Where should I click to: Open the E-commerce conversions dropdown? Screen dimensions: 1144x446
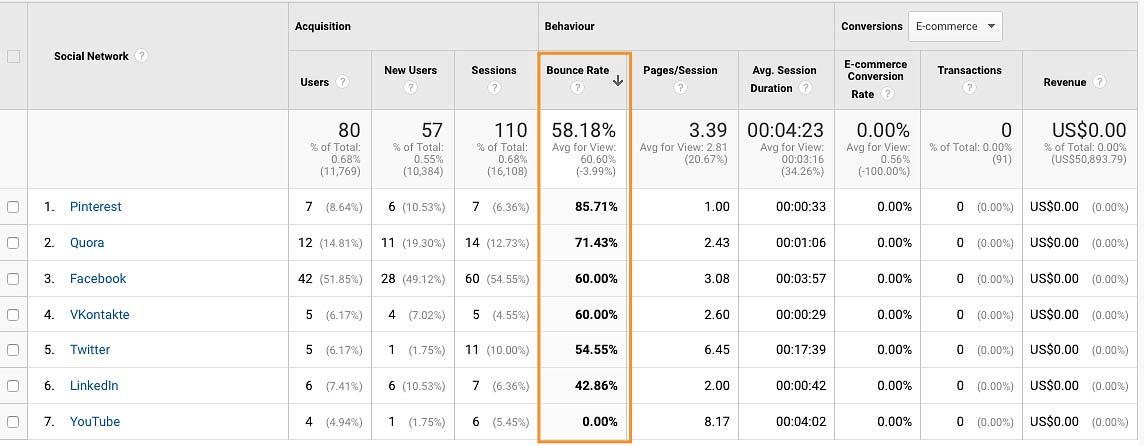point(955,26)
